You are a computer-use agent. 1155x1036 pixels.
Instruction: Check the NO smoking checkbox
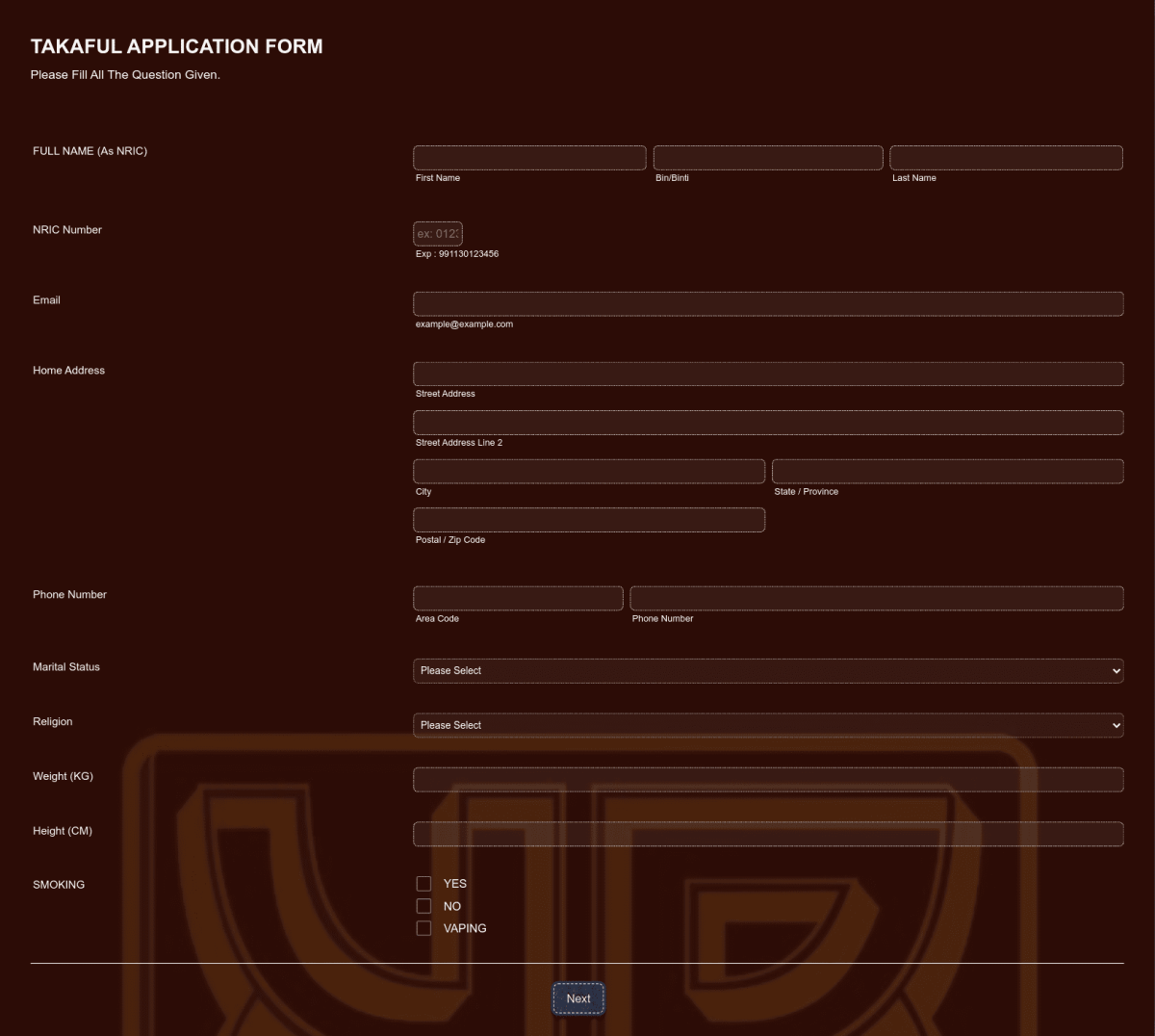point(423,905)
